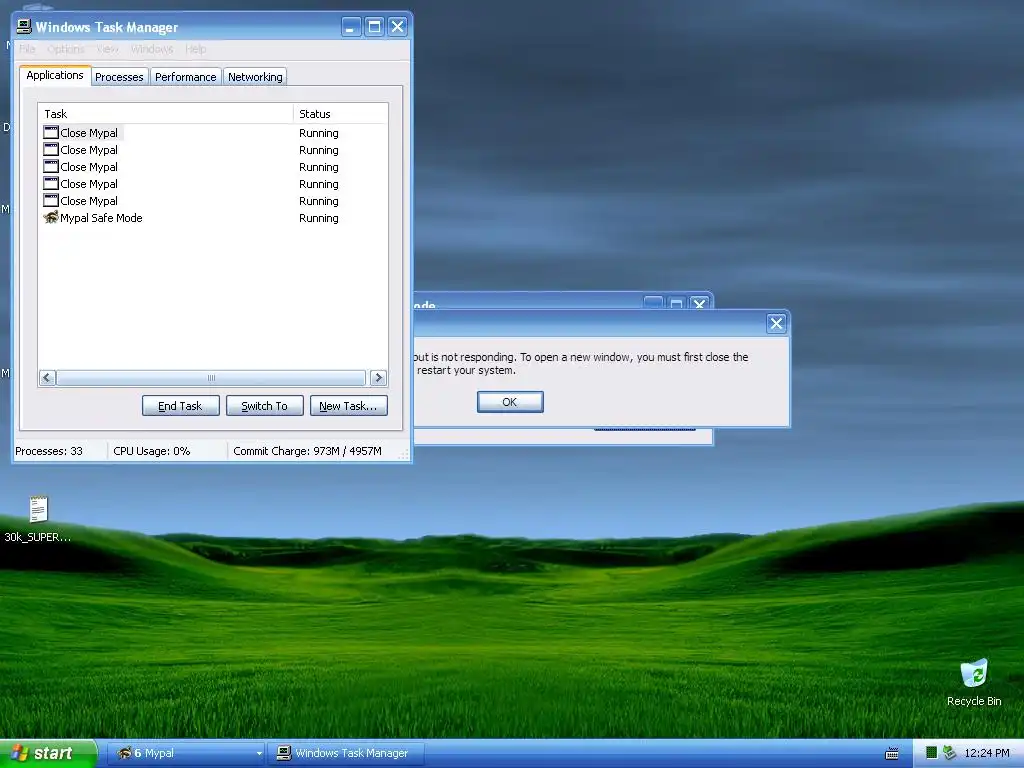This screenshot has width=1024, height=768.
Task: Open the Help menu in Task Manager
Action: [x=195, y=49]
